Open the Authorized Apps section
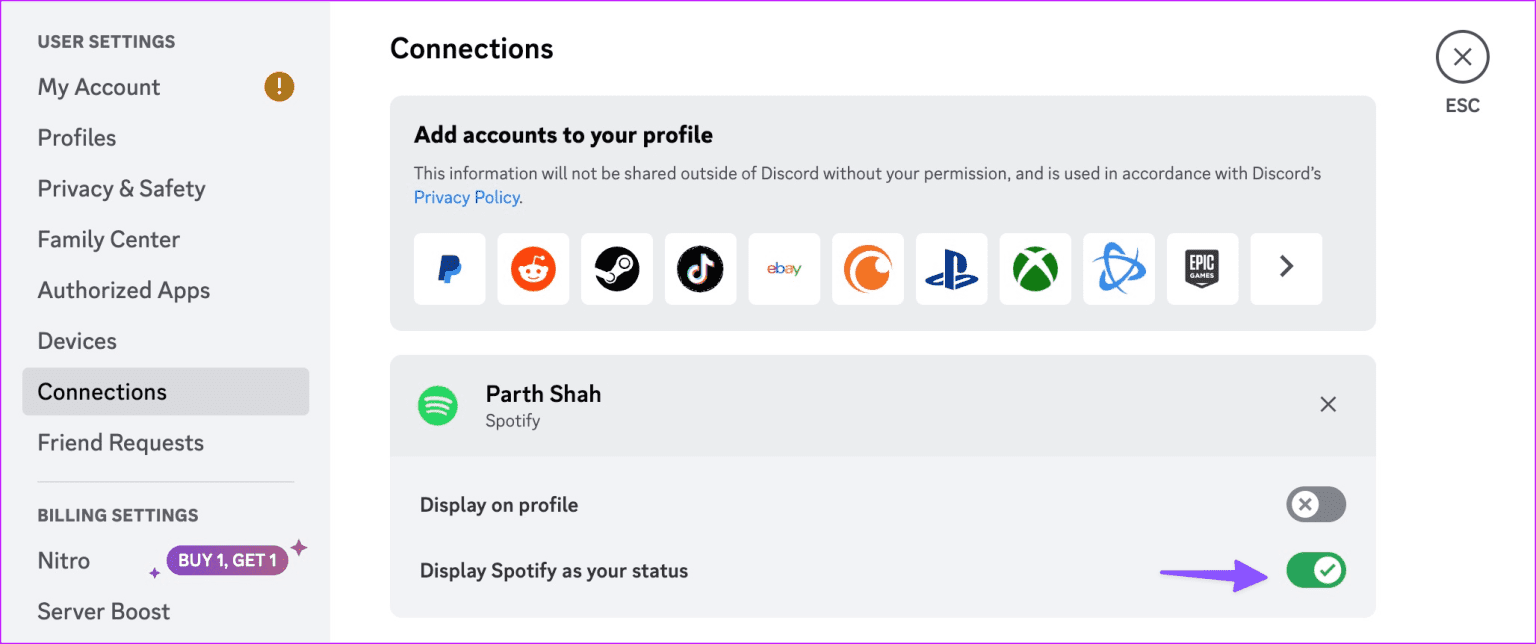1536x644 pixels. coord(123,290)
